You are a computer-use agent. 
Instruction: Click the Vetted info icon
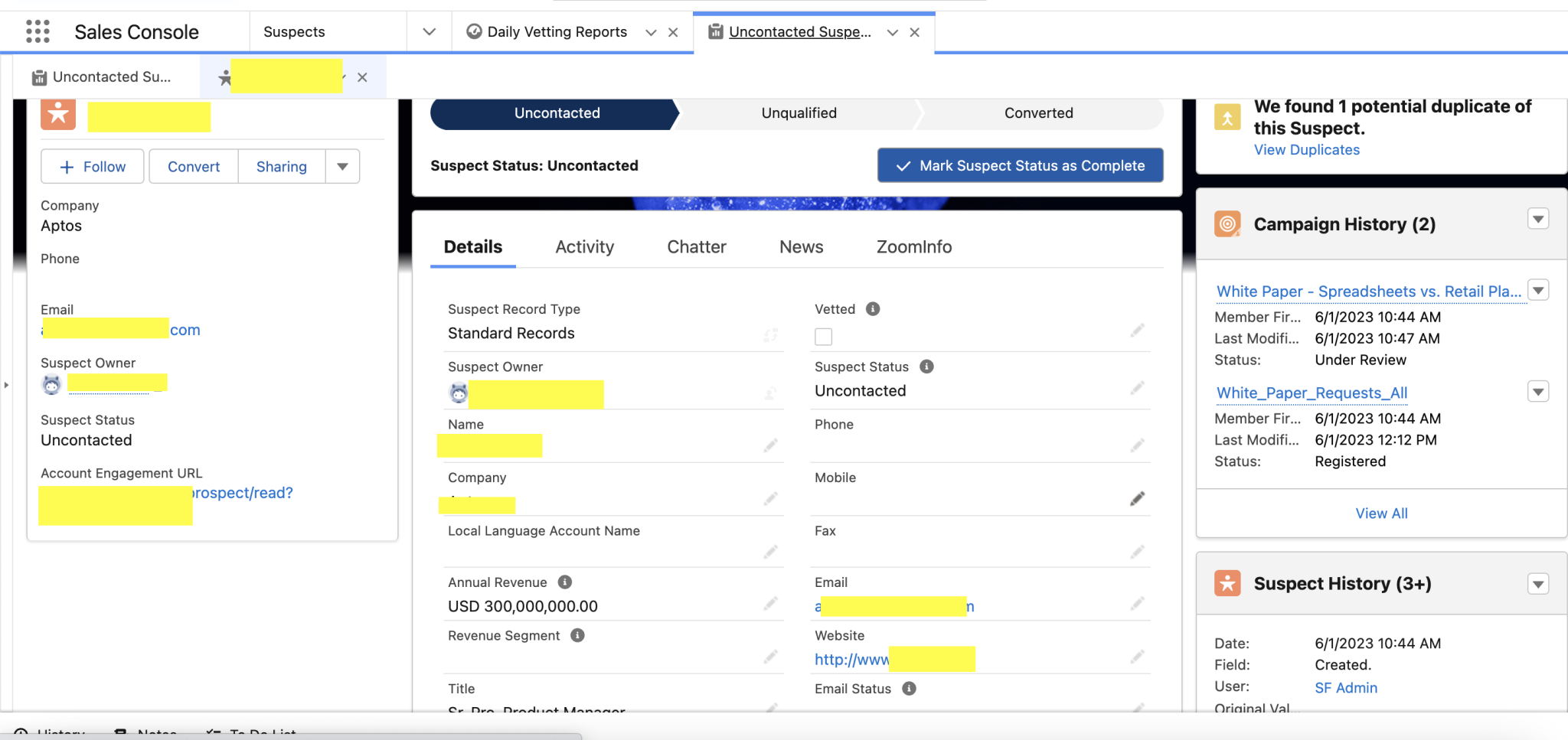(x=873, y=309)
